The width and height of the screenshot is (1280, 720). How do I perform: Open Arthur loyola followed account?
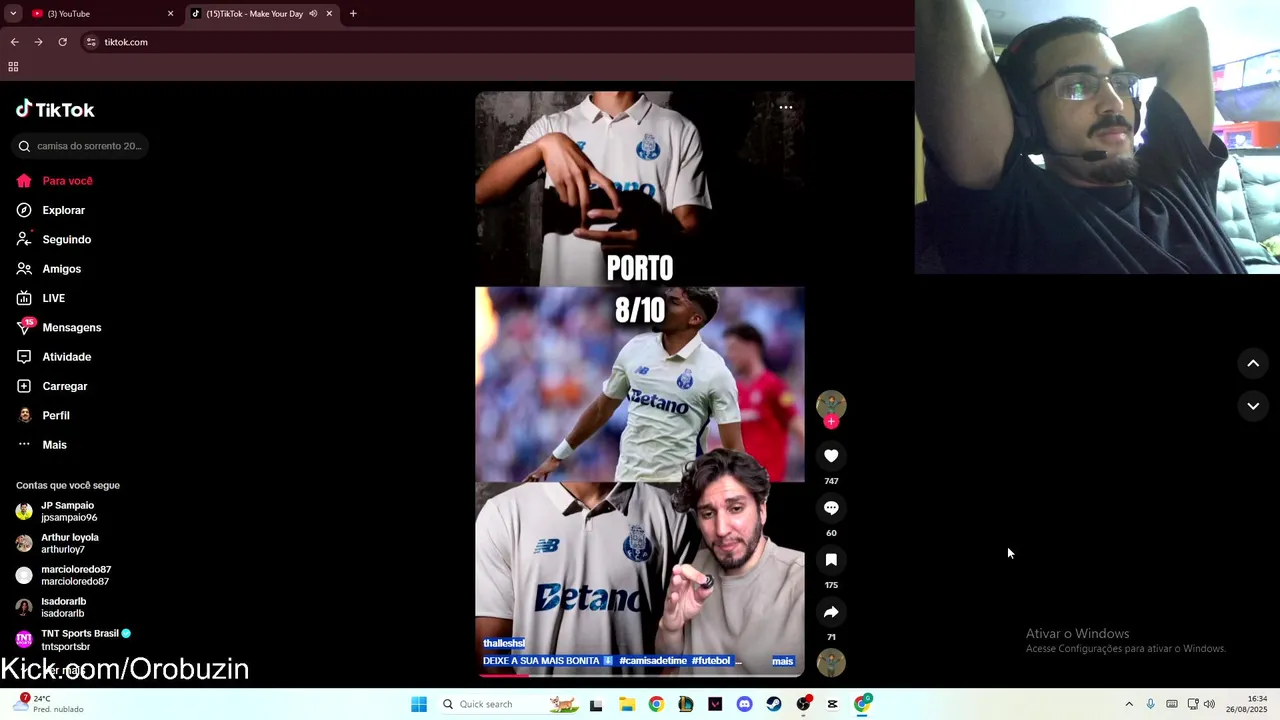tap(58, 543)
